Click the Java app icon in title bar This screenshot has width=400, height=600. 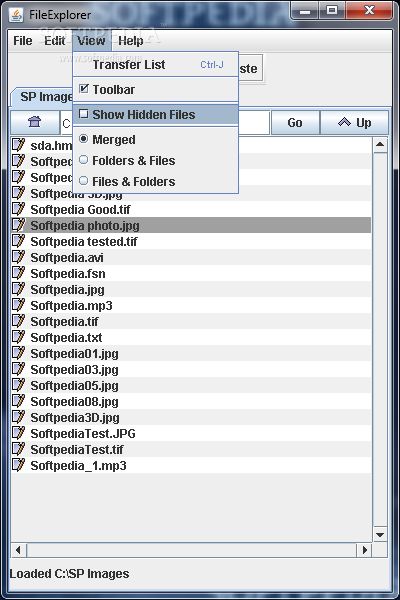point(16,15)
